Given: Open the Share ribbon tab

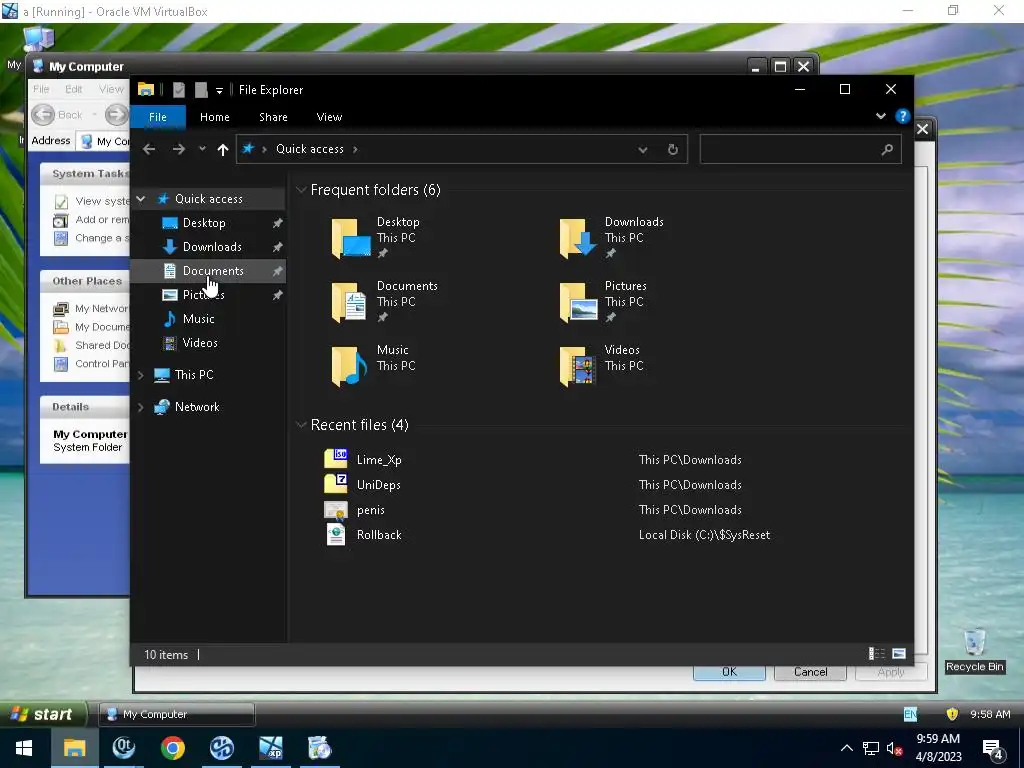Looking at the screenshot, I should (x=273, y=117).
